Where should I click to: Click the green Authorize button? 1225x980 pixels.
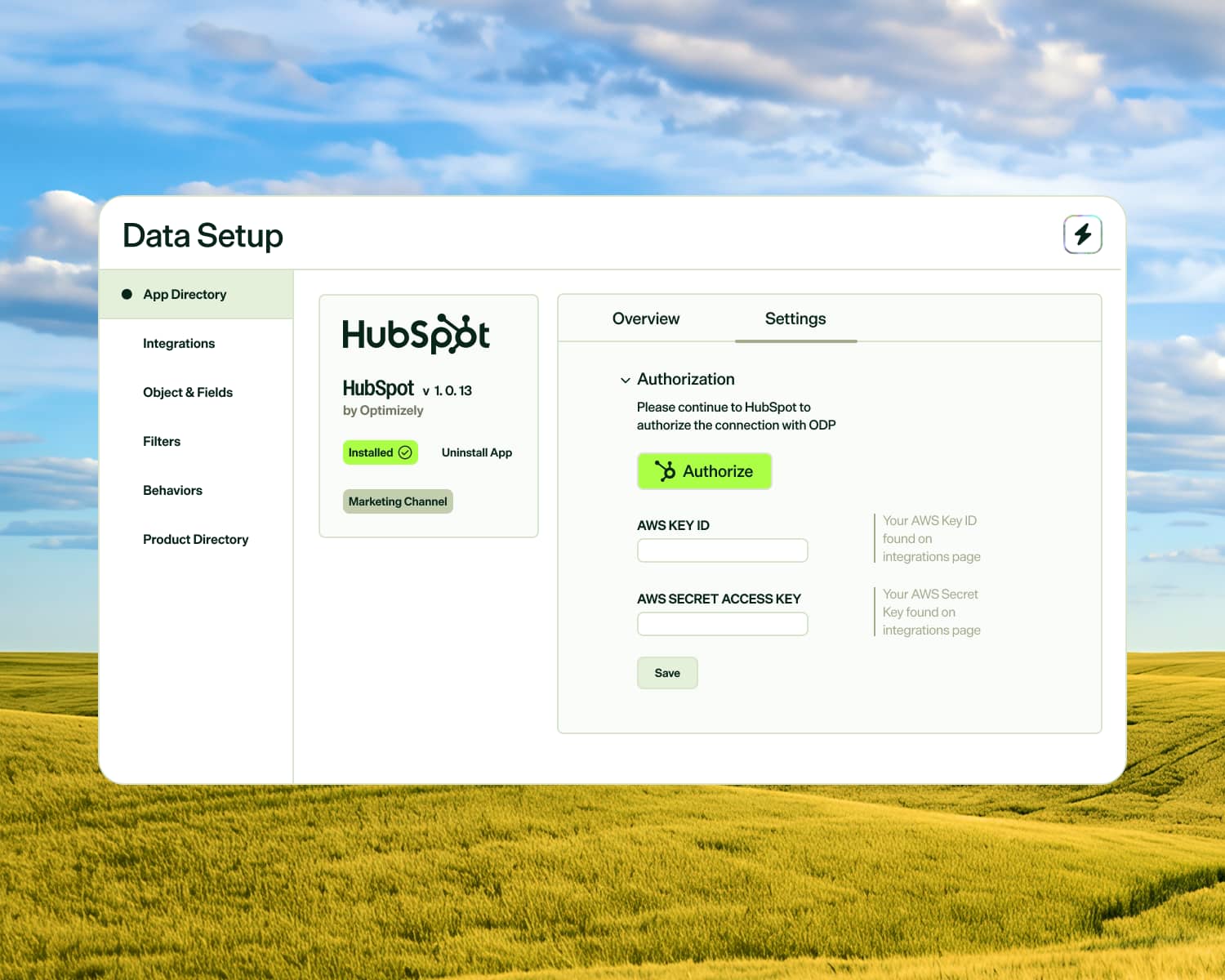[704, 471]
